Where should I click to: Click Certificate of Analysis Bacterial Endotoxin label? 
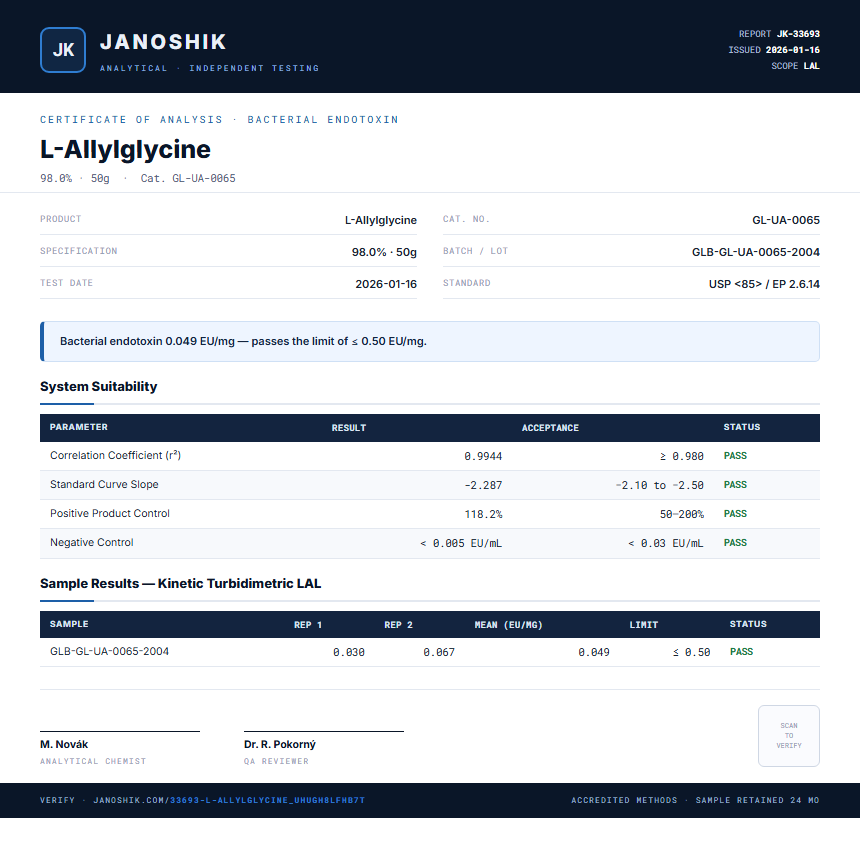[x=219, y=120]
